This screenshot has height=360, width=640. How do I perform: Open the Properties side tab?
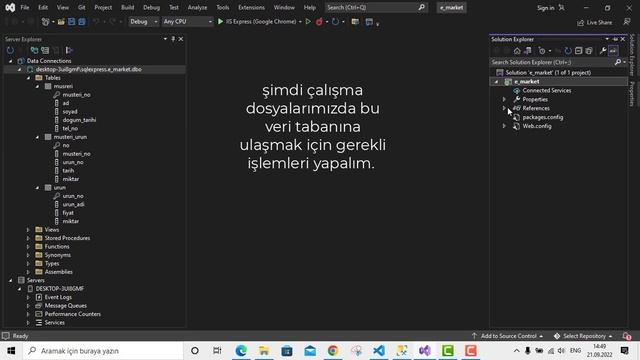pyautogui.click(x=632, y=94)
